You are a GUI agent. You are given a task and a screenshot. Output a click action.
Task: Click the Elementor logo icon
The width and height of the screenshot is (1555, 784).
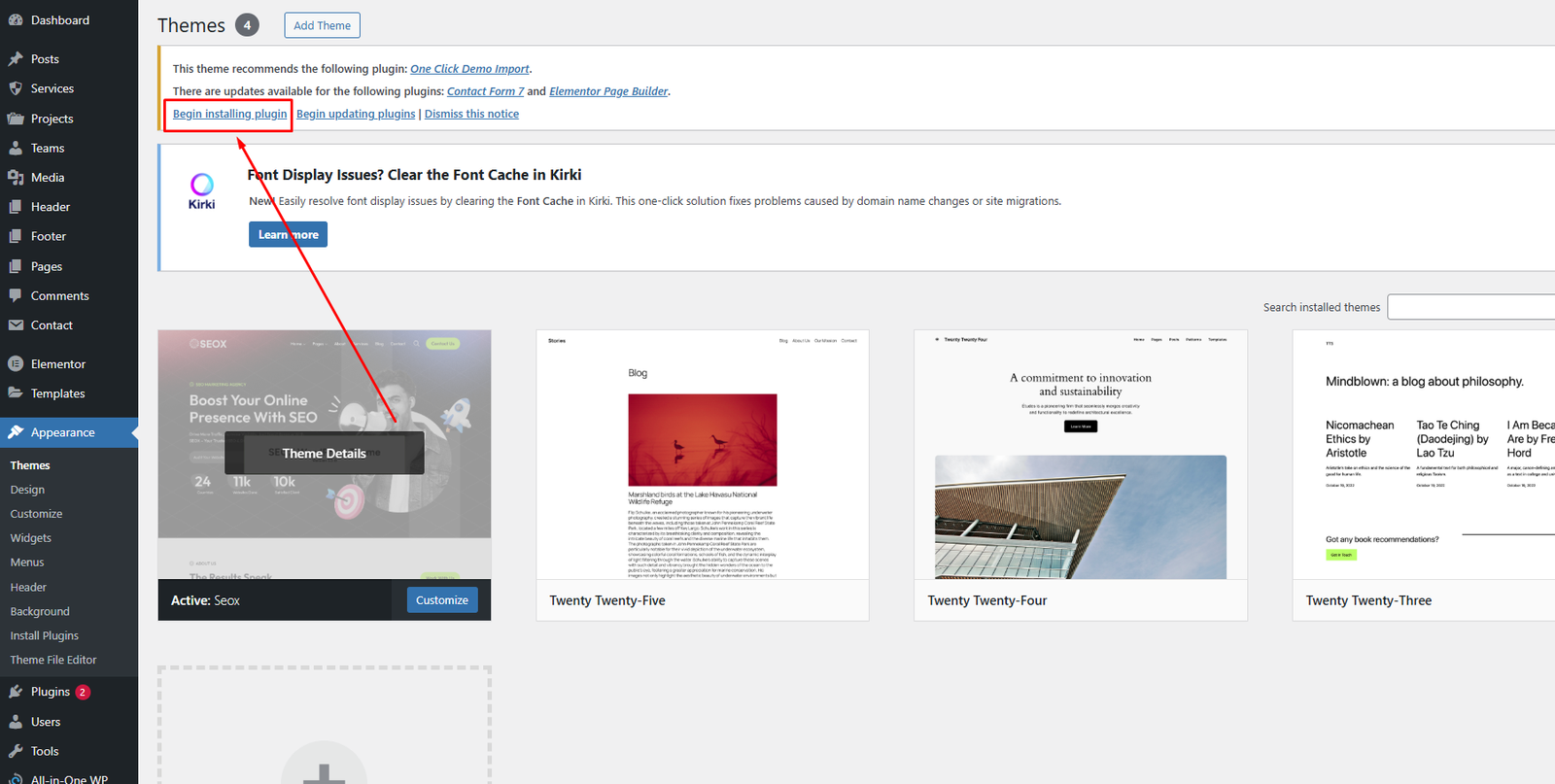coord(16,364)
